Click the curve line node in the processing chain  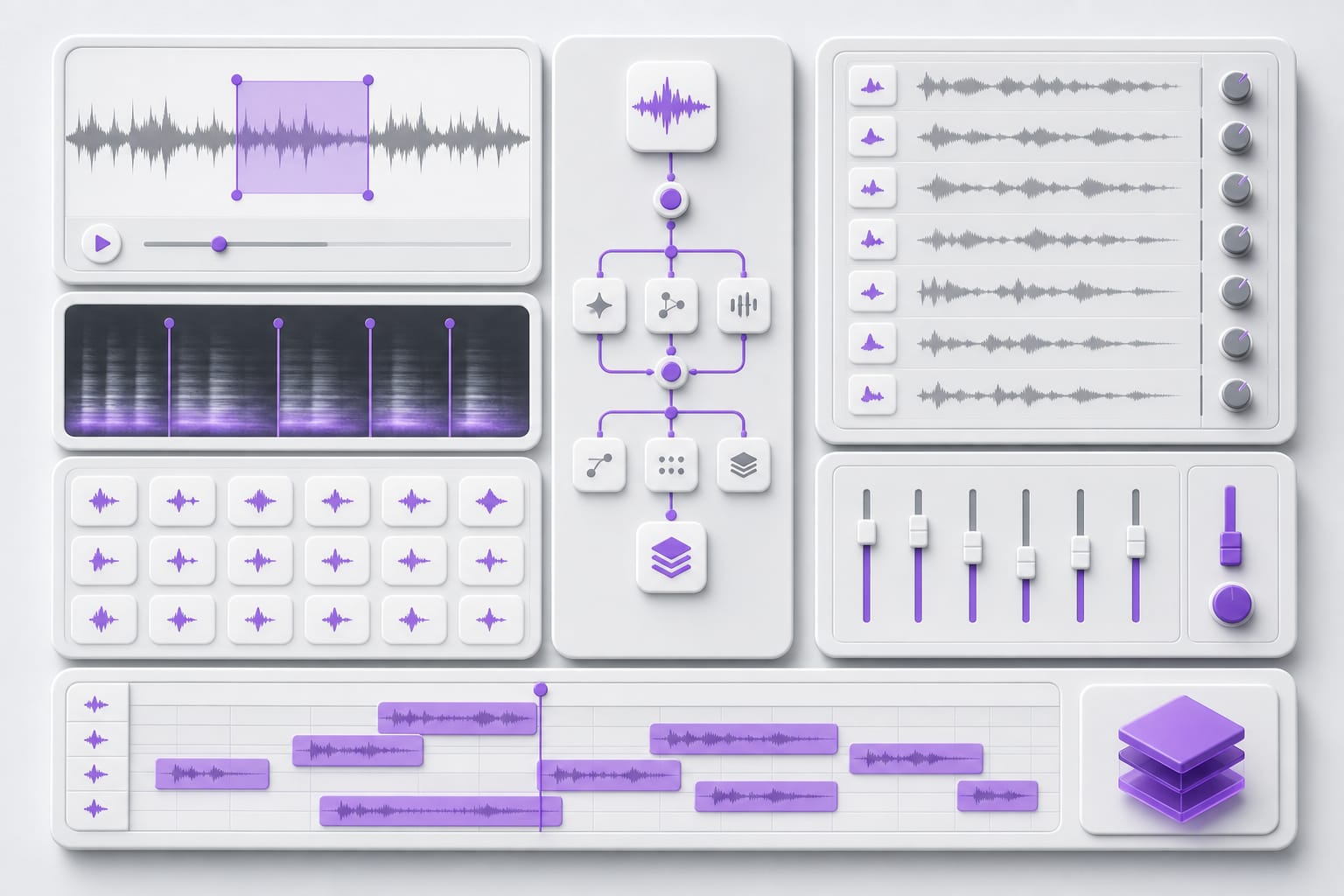[599, 465]
